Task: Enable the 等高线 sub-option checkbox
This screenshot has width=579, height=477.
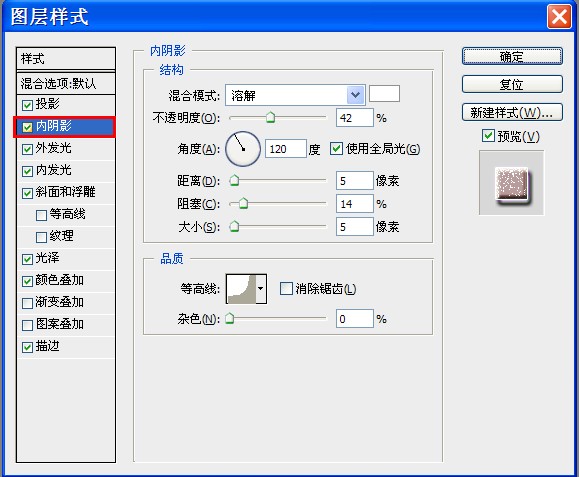Action: 41,215
